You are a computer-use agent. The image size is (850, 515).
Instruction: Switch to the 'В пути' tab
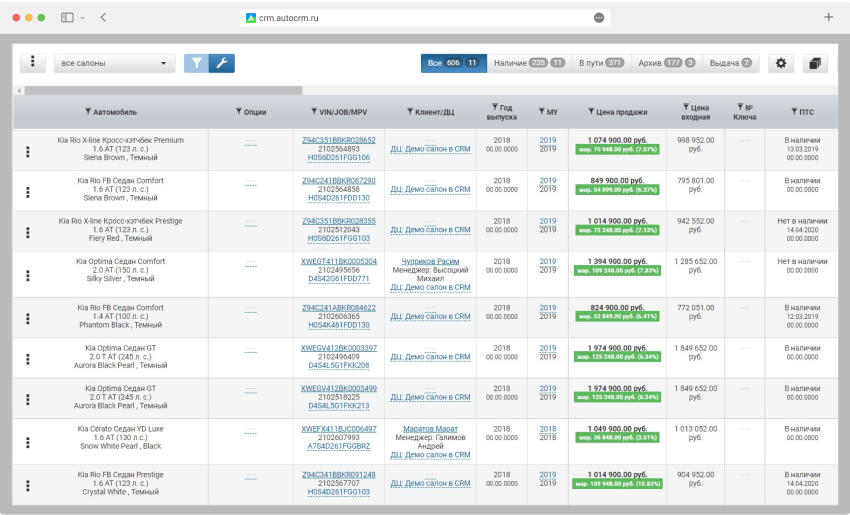pyautogui.click(x=601, y=63)
